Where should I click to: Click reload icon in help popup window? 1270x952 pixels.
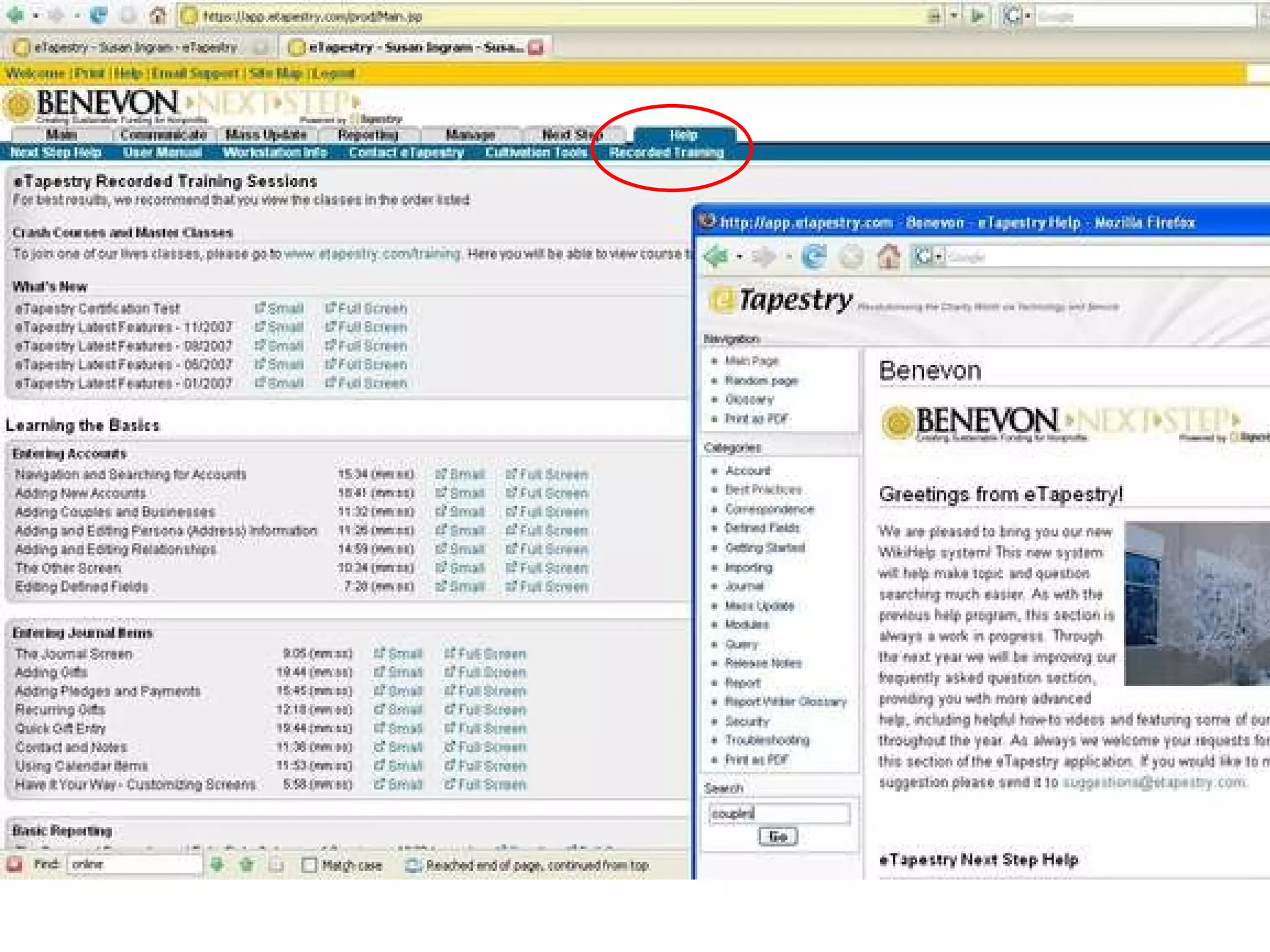[814, 256]
